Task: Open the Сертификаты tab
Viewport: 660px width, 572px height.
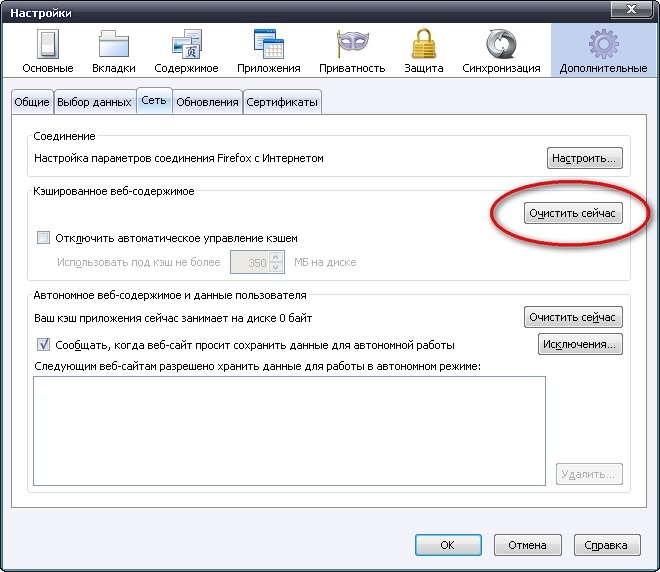Action: click(x=282, y=102)
